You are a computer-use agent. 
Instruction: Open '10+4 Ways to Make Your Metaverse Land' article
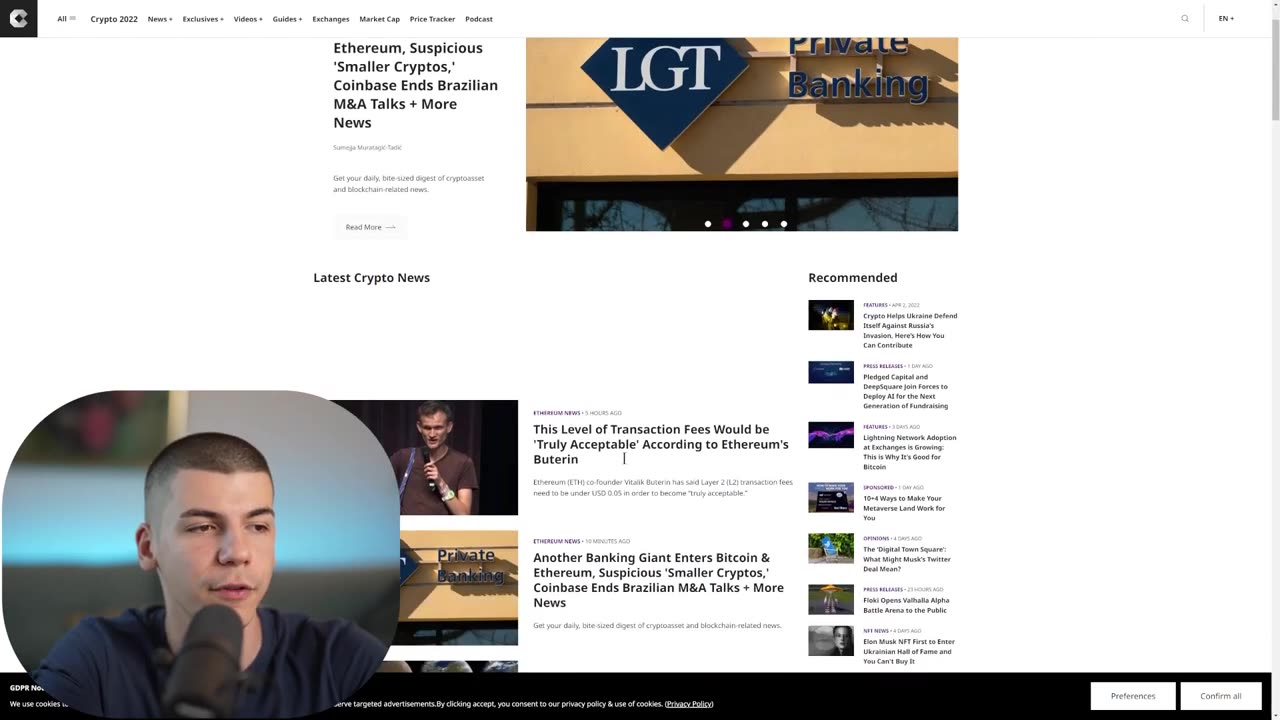[x=904, y=508]
